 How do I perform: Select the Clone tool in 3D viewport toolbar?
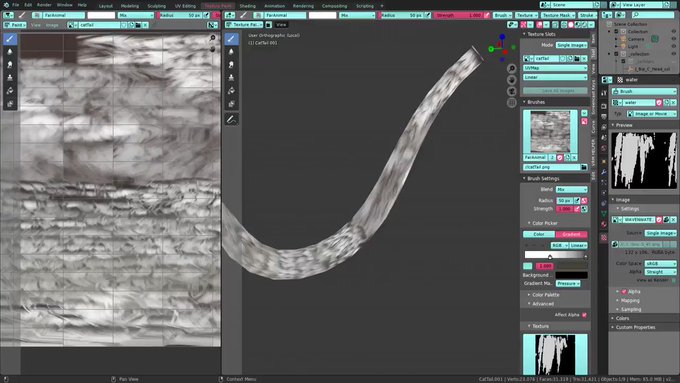[232, 78]
